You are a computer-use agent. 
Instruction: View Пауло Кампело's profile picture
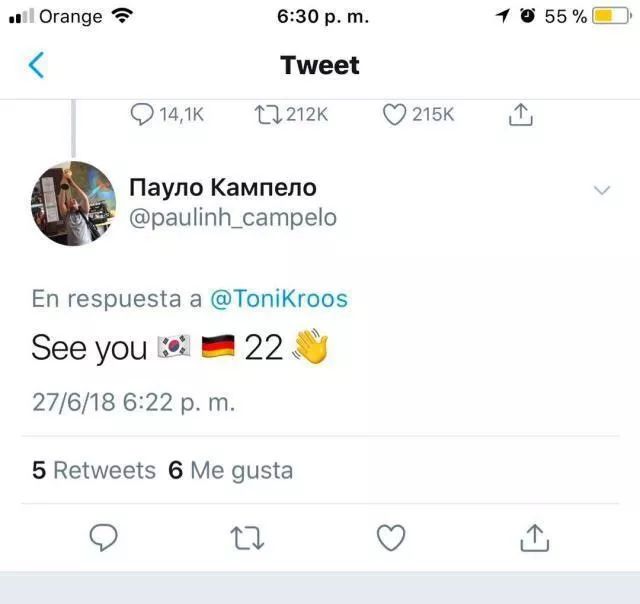(x=72, y=203)
